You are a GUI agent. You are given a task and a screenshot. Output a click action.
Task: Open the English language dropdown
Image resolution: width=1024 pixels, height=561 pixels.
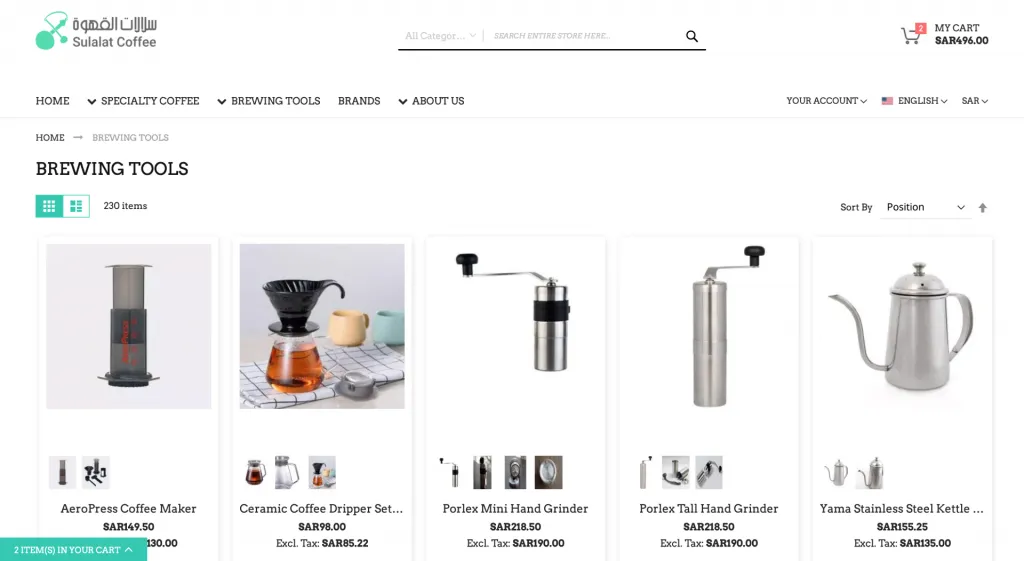(914, 101)
